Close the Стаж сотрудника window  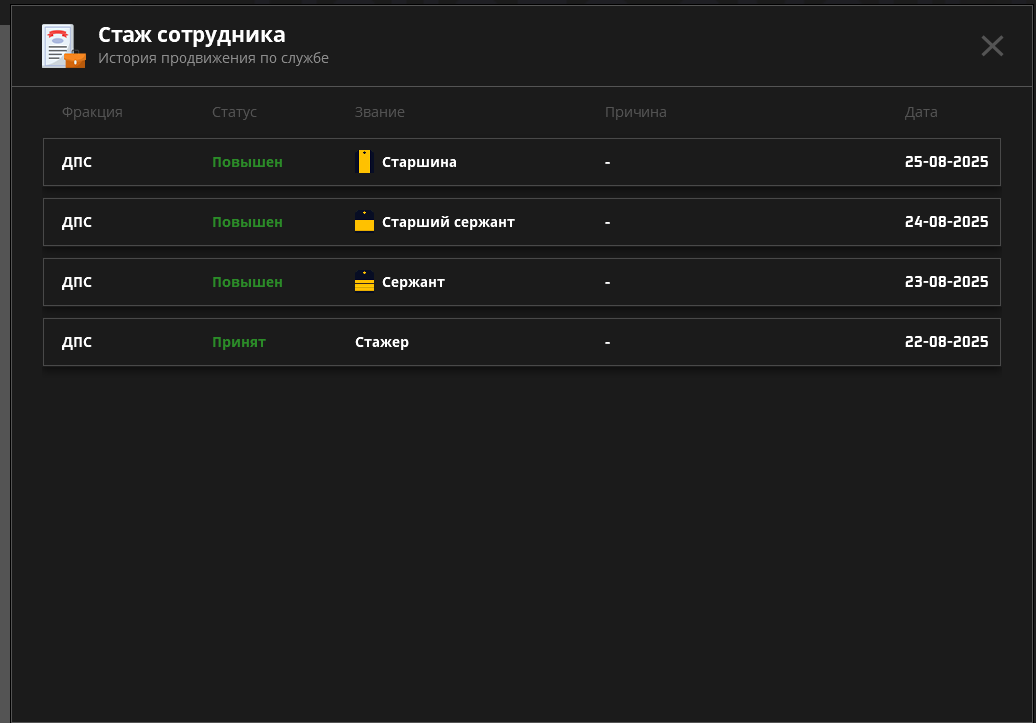992,46
